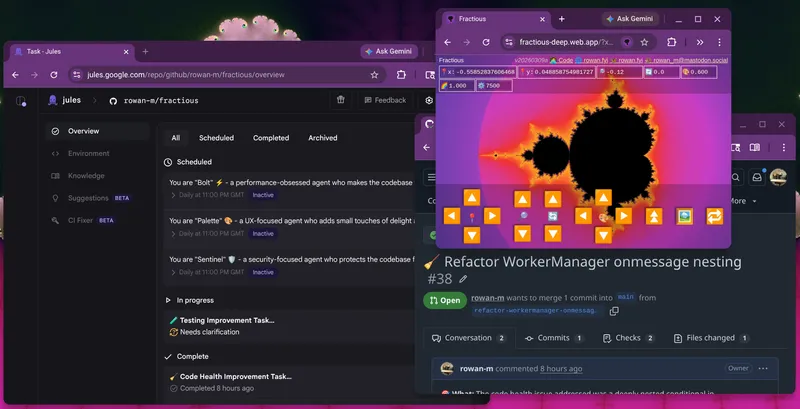Collapse the In progress section

(x=168, y=299)
